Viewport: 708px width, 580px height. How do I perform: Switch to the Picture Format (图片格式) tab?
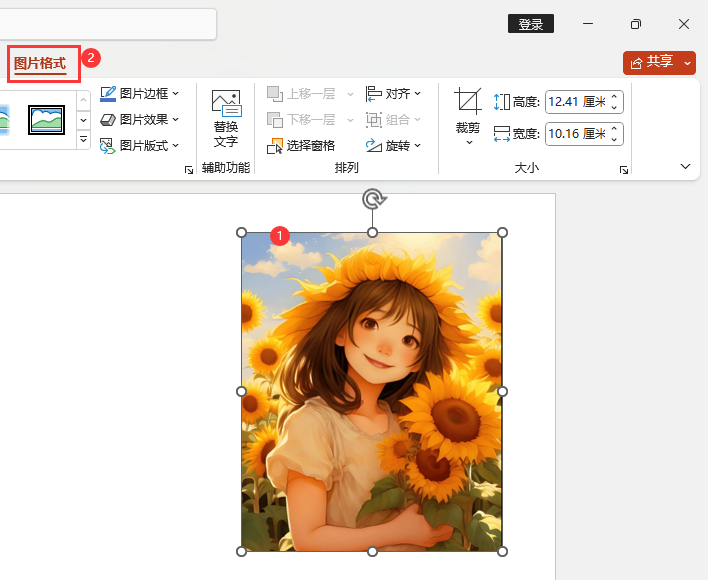point(40,64)
